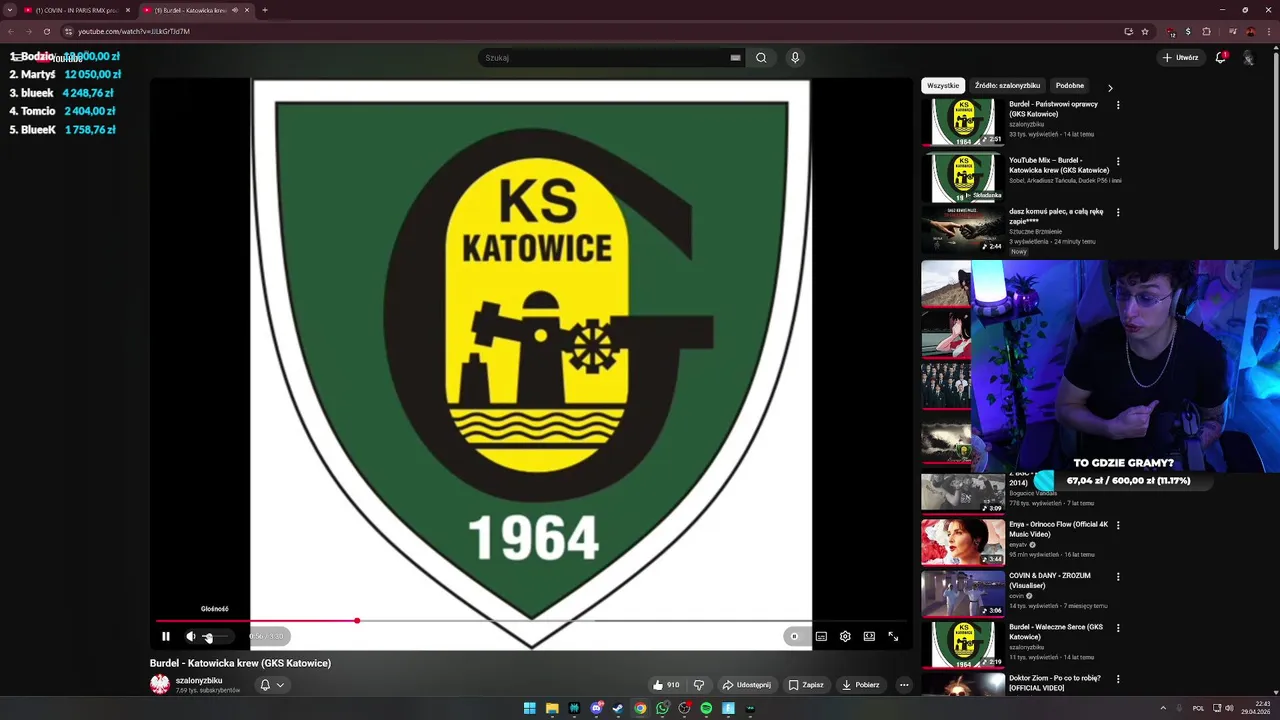
Task: Open the 'dasz komuś palec' video
Action: [963, 230]
